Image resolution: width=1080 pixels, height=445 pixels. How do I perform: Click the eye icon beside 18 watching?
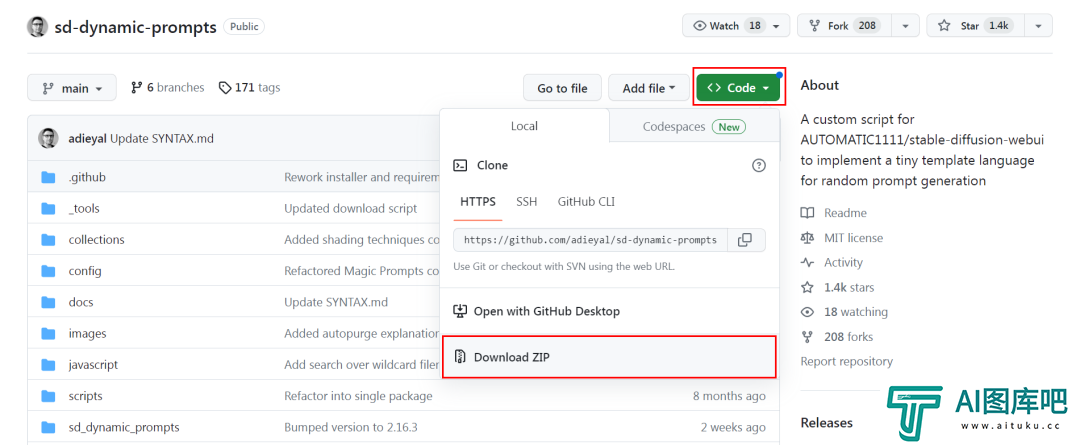tap(807, 312)
